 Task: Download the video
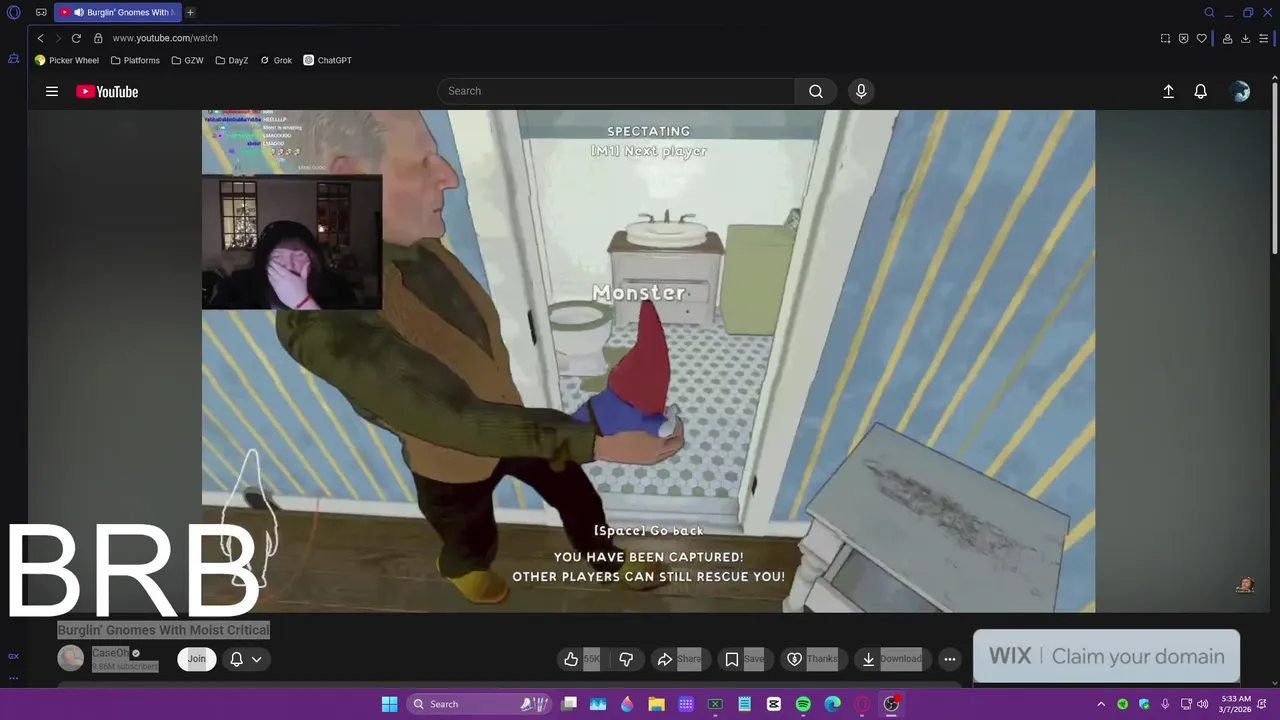click(892, 659)
